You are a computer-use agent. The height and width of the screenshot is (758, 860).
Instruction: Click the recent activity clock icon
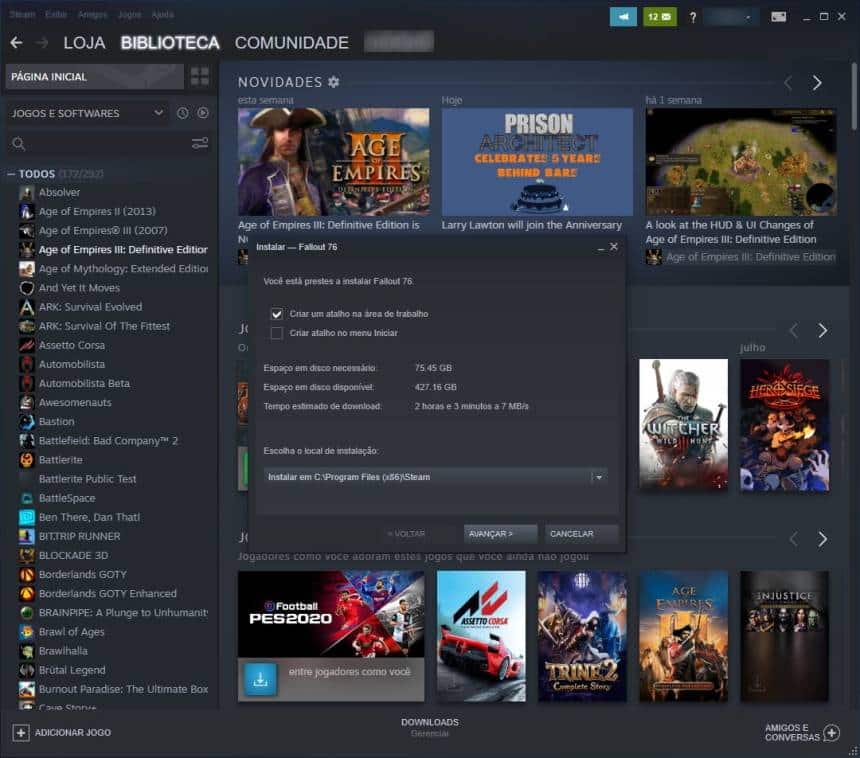[183, 113]
